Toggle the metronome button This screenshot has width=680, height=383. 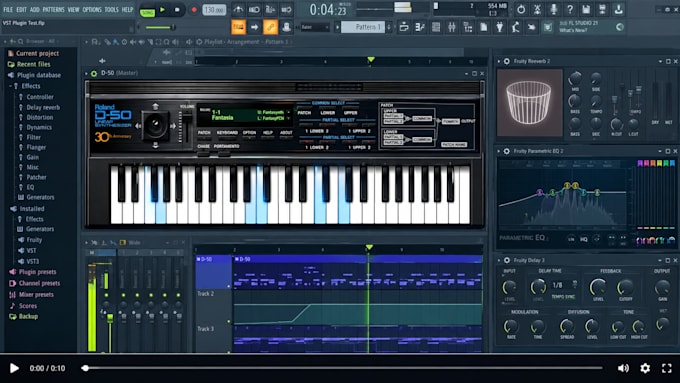tap(238, 10)
